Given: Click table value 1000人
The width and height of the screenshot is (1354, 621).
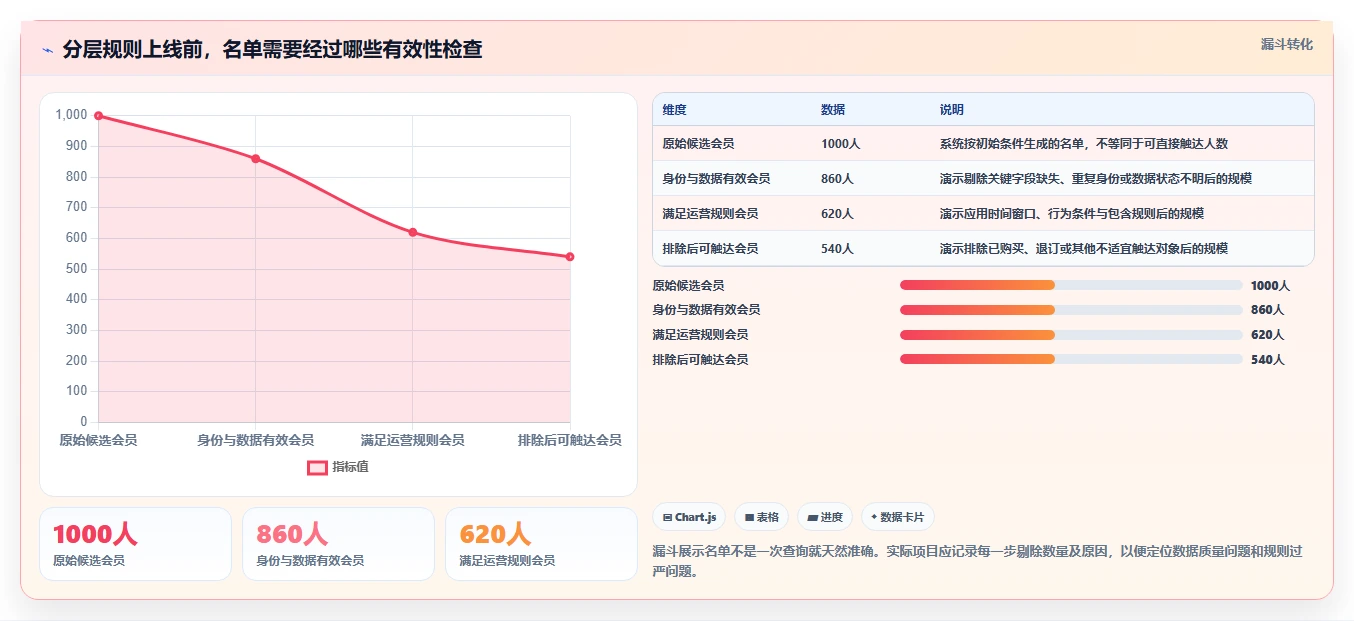Looking at the screenshot, I should [x=840, y=144].
